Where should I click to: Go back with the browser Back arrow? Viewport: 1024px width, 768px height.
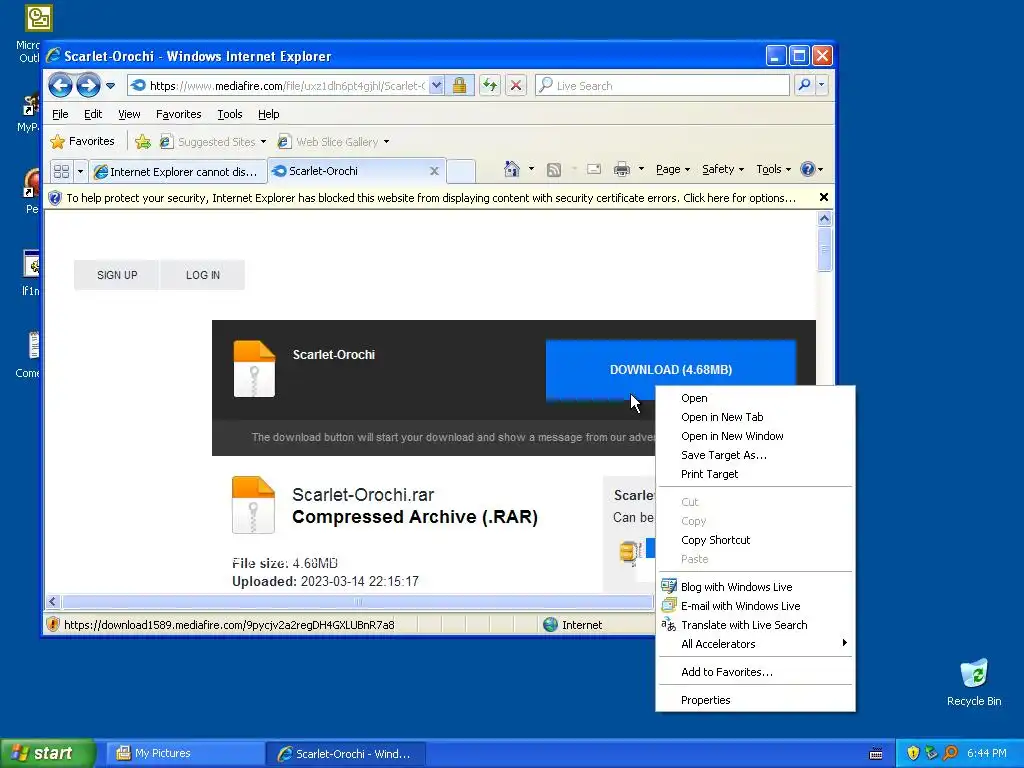coord(60,86)
